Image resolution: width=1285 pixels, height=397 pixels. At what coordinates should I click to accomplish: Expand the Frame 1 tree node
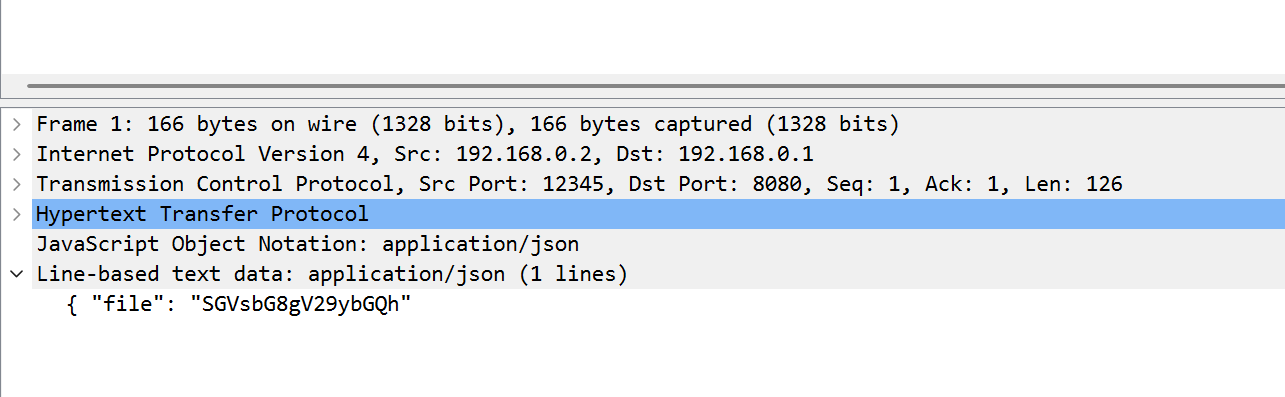pos(16,125)
